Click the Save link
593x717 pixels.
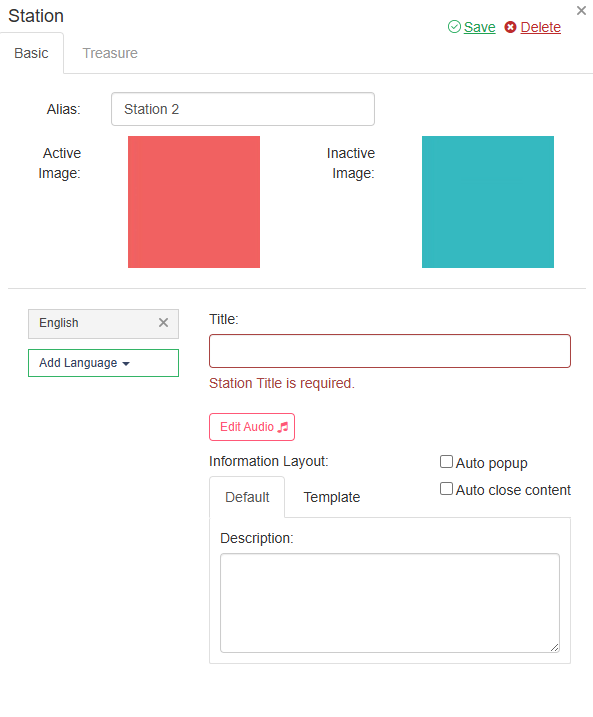point(480,27)
